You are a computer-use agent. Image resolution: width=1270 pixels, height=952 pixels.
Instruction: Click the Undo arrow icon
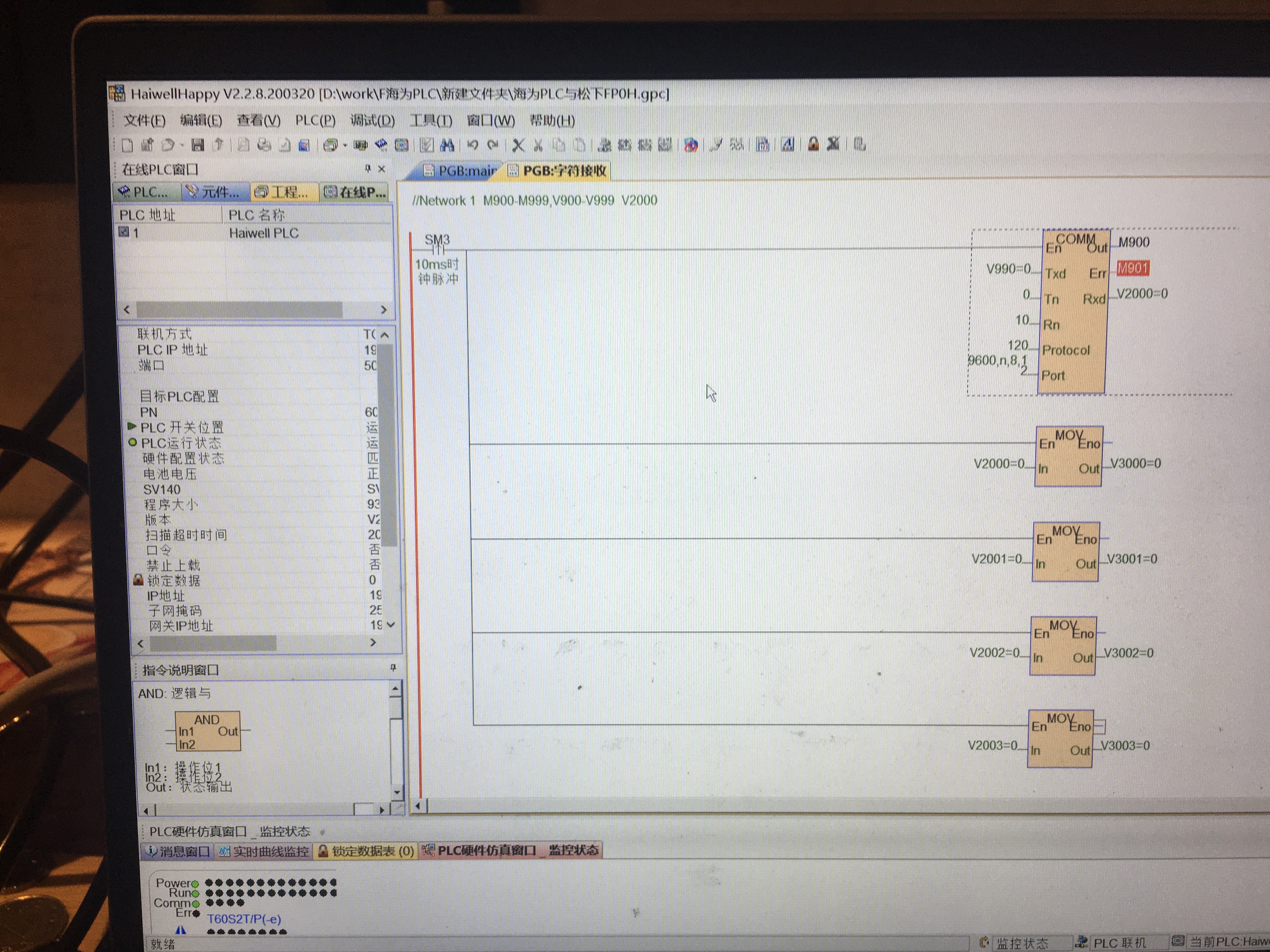pos(472,144)
